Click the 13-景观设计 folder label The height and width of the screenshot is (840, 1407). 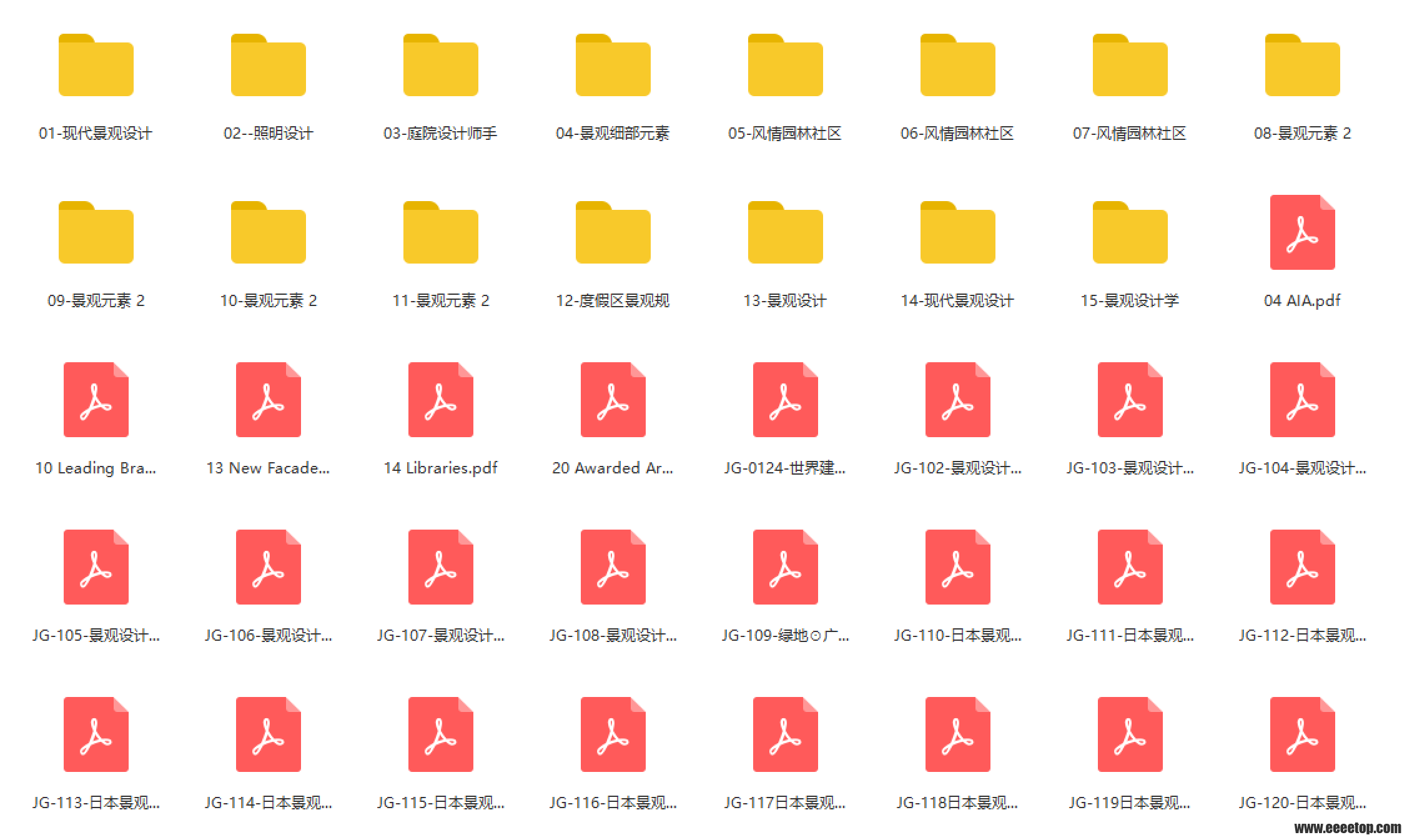click(785, 300)
